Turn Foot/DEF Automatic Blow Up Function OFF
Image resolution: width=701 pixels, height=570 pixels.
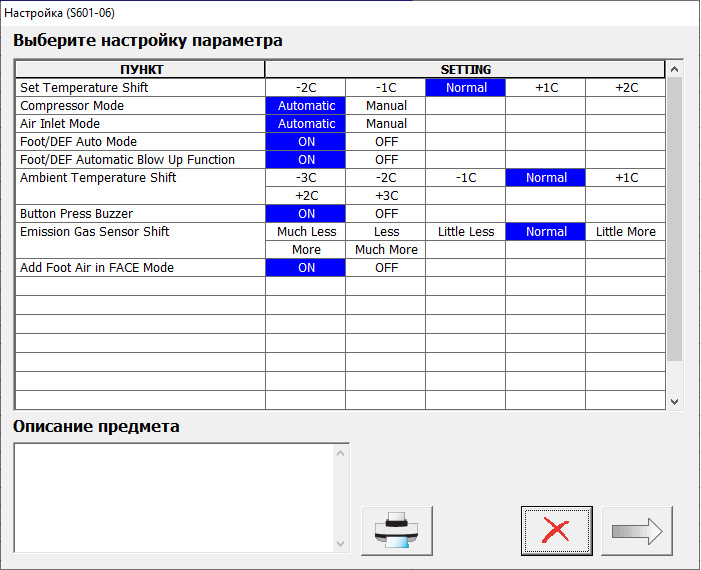[x=386, y=160]
